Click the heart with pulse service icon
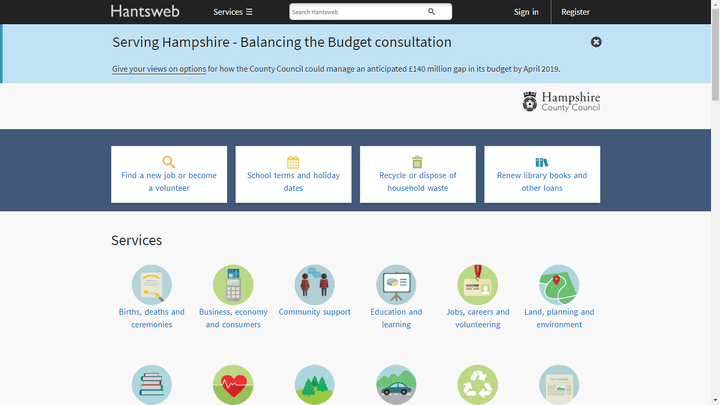 233,385
